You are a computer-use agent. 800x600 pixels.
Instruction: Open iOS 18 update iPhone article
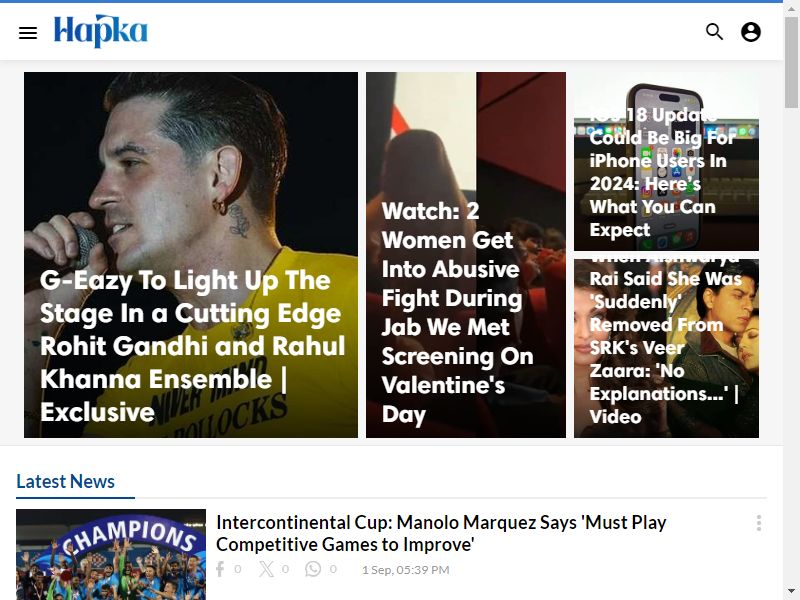tap(662, 172)
